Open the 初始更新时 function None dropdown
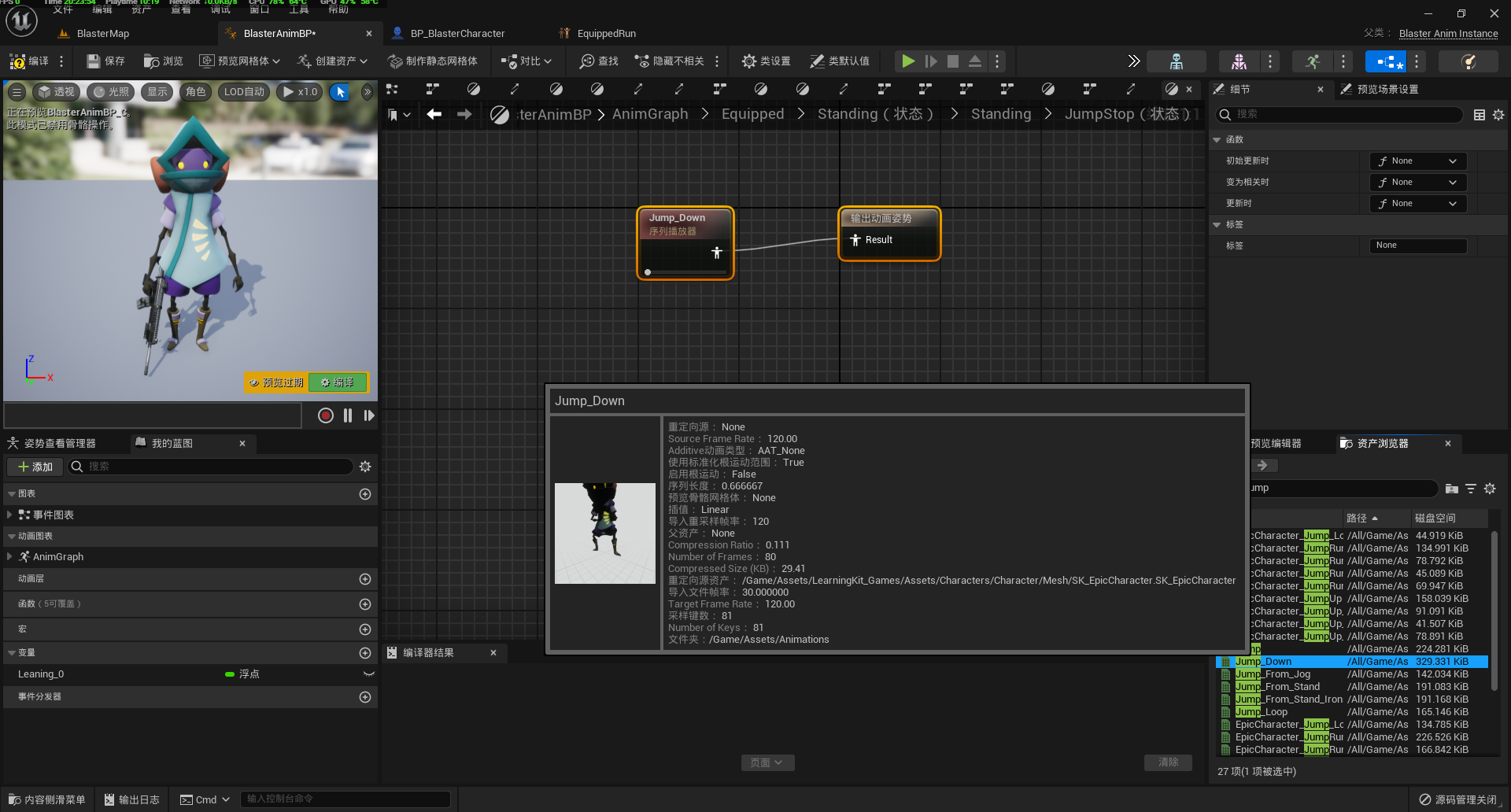Viewport: 1511px width, 812px height. 1418,161
